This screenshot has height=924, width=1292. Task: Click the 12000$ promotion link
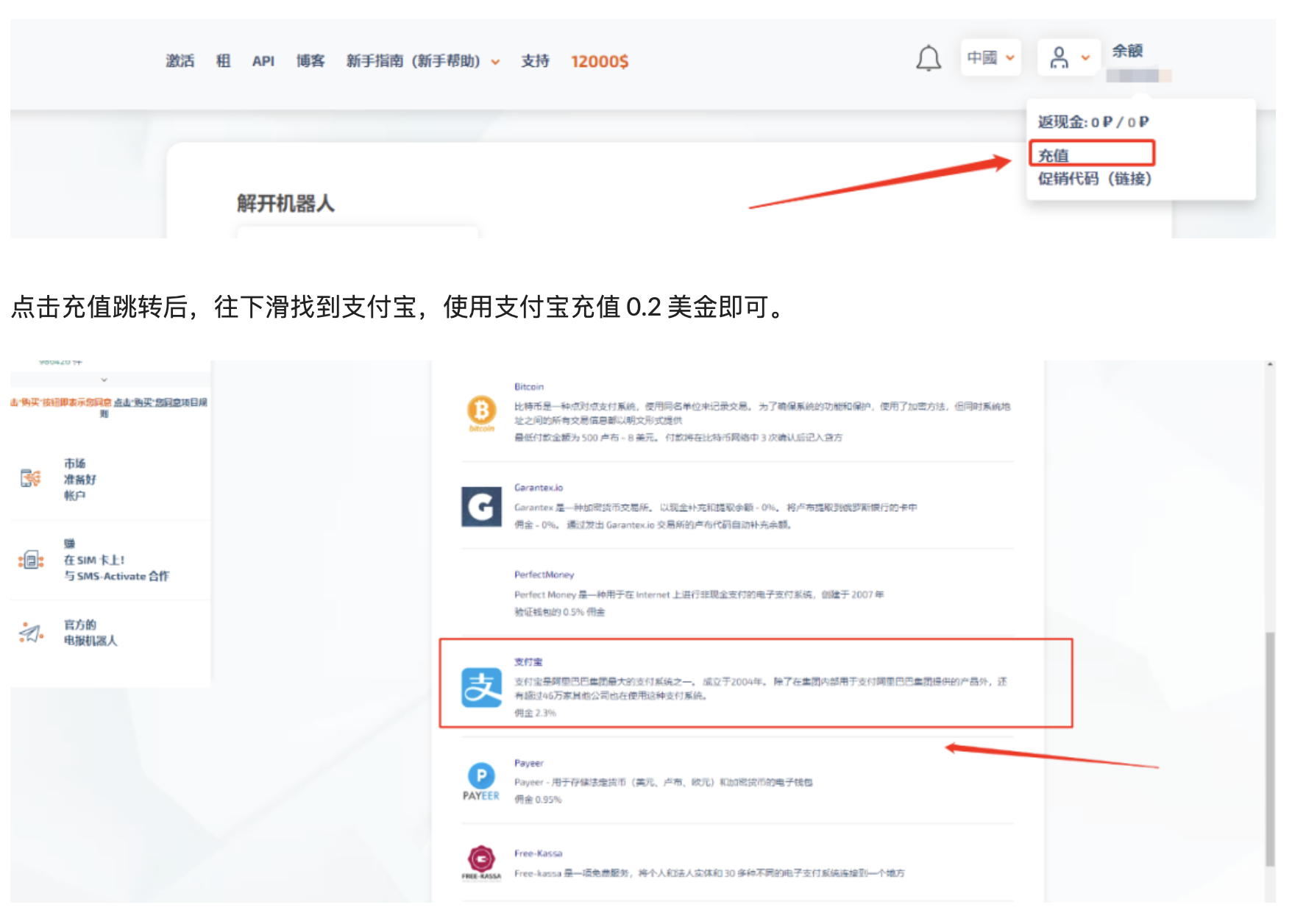600,62
